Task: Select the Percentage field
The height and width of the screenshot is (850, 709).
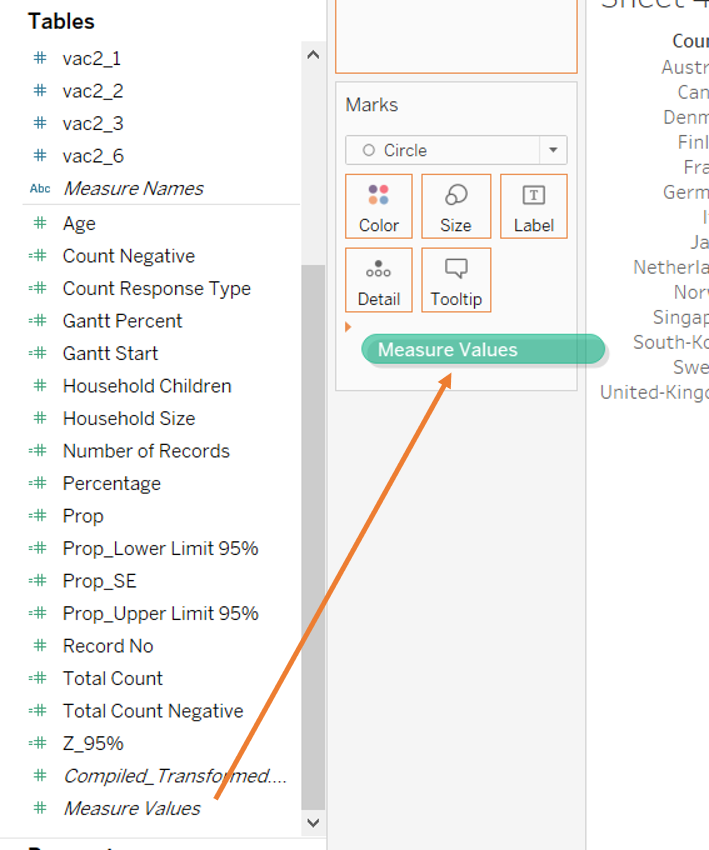Action: coord(112,484)
